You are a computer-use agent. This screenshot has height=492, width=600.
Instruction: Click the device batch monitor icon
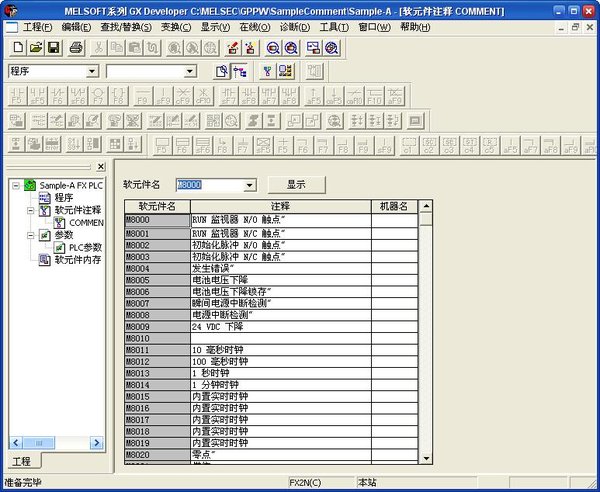click(x=313, y=48)
